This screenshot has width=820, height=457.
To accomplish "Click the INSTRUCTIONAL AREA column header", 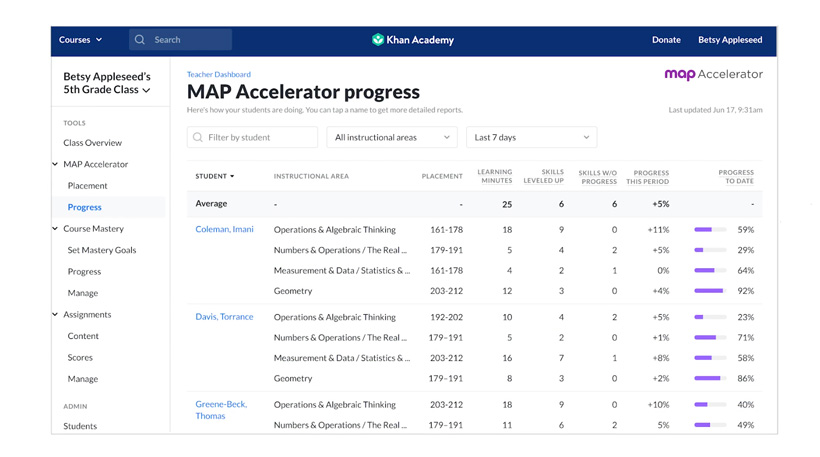I will click(x=311, y=176).
